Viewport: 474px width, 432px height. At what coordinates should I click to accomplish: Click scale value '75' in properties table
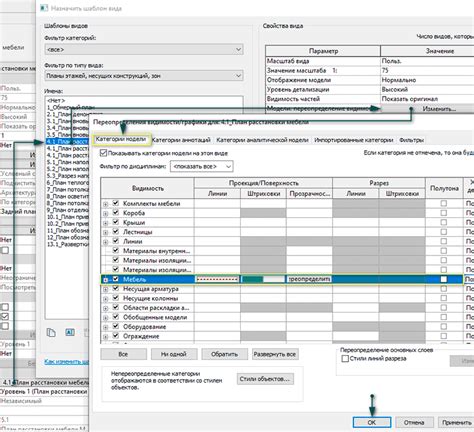pyautogui.click(x=427, y=70)
